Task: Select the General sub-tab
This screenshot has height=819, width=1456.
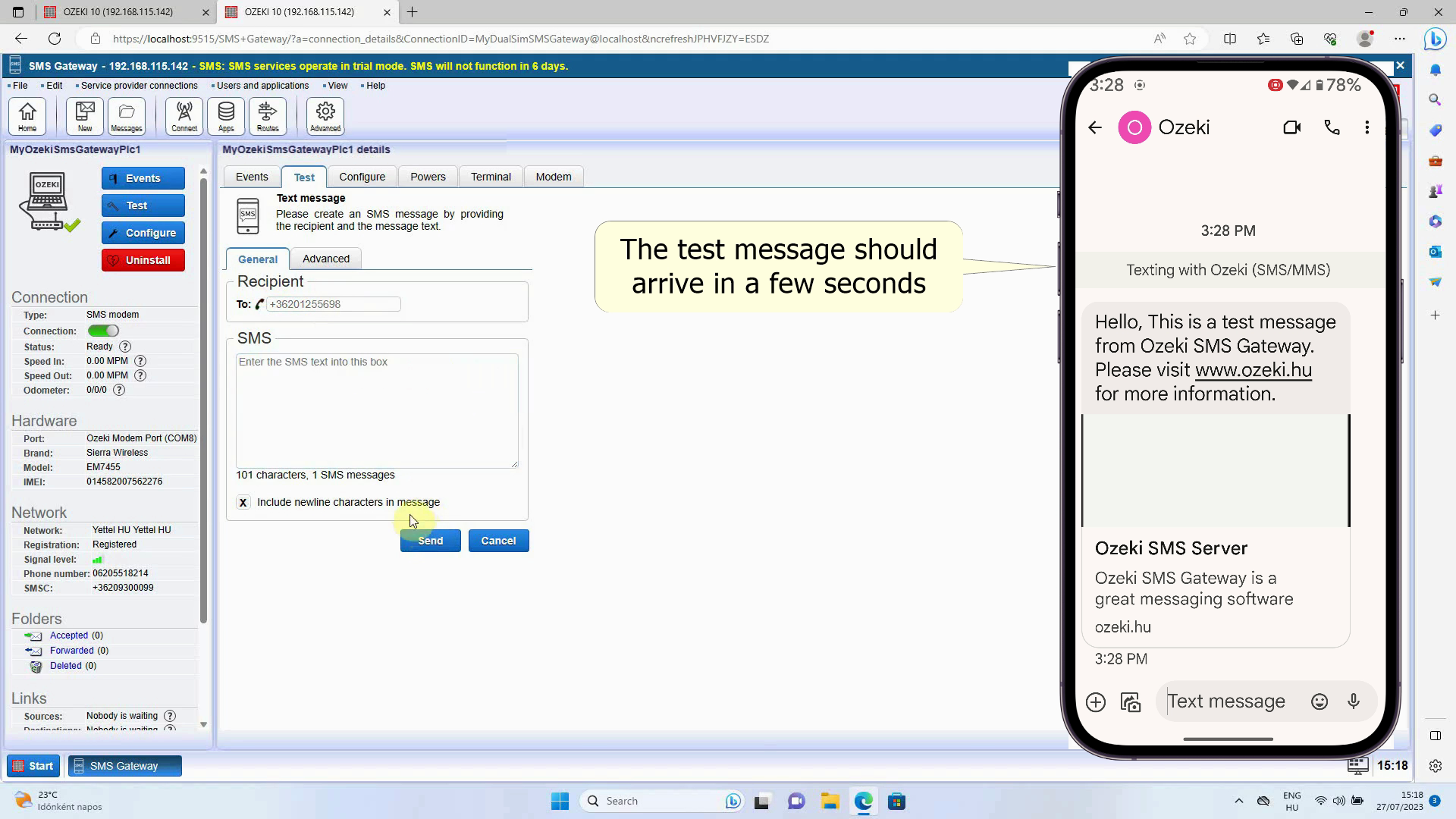Action: 258,259
